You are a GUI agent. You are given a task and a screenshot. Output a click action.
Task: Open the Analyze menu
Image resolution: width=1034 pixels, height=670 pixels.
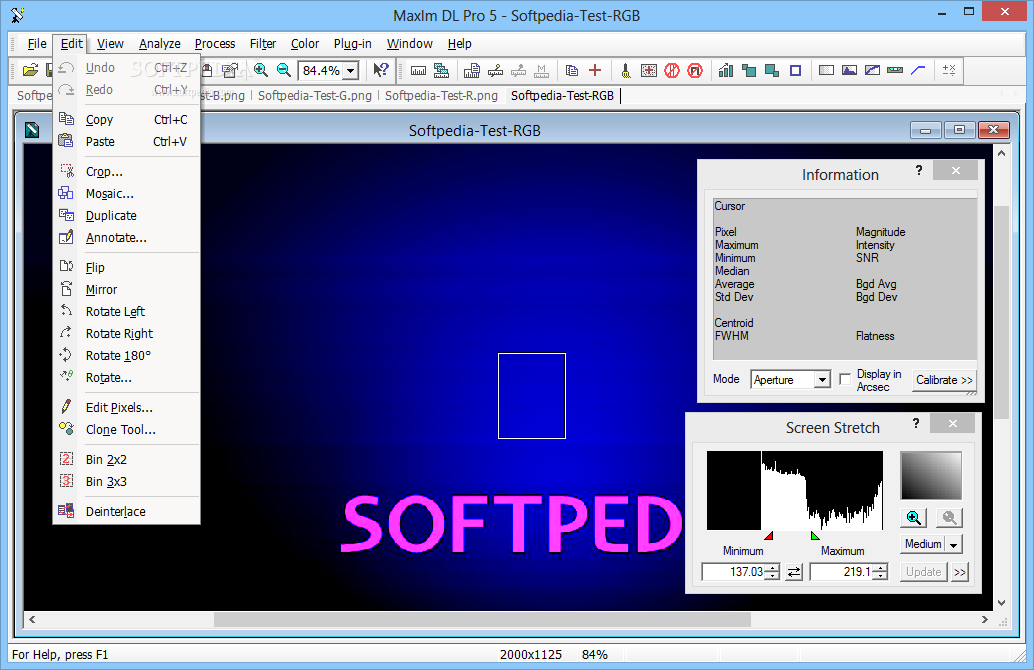pos(160,44)
